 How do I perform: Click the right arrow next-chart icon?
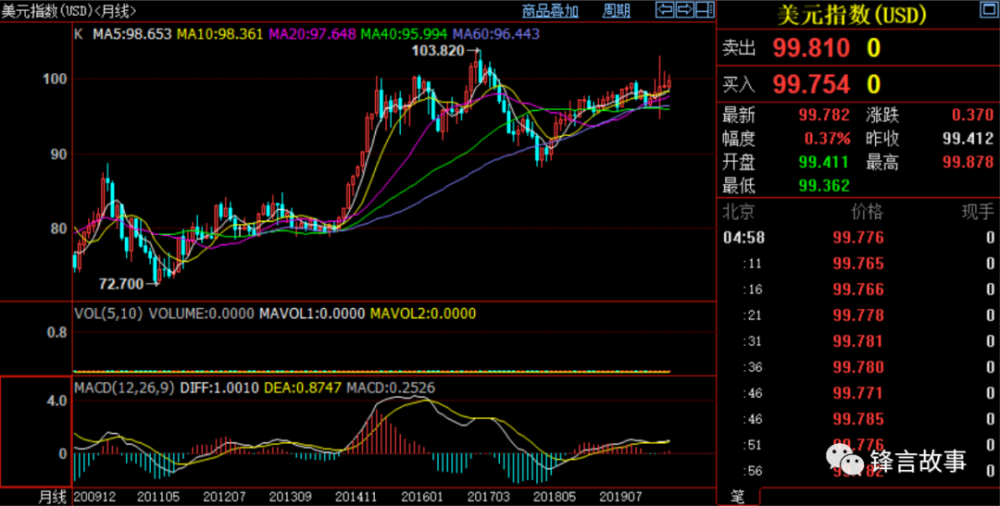(684, 11)
